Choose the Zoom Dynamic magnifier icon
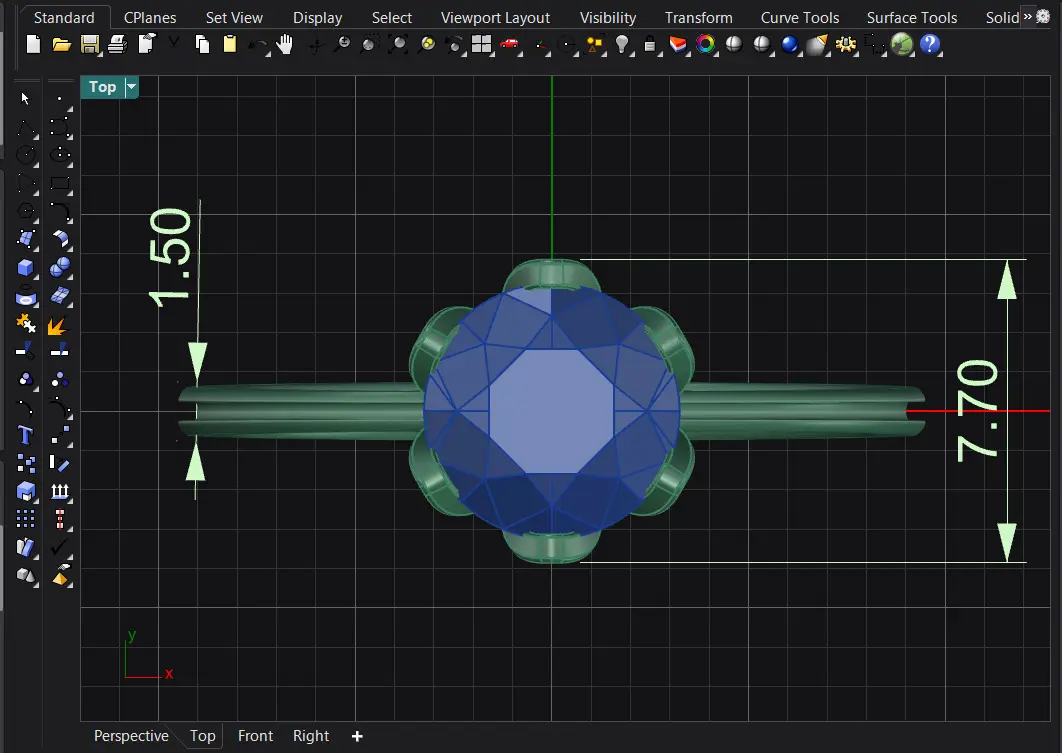 click(x=343, y=45)
